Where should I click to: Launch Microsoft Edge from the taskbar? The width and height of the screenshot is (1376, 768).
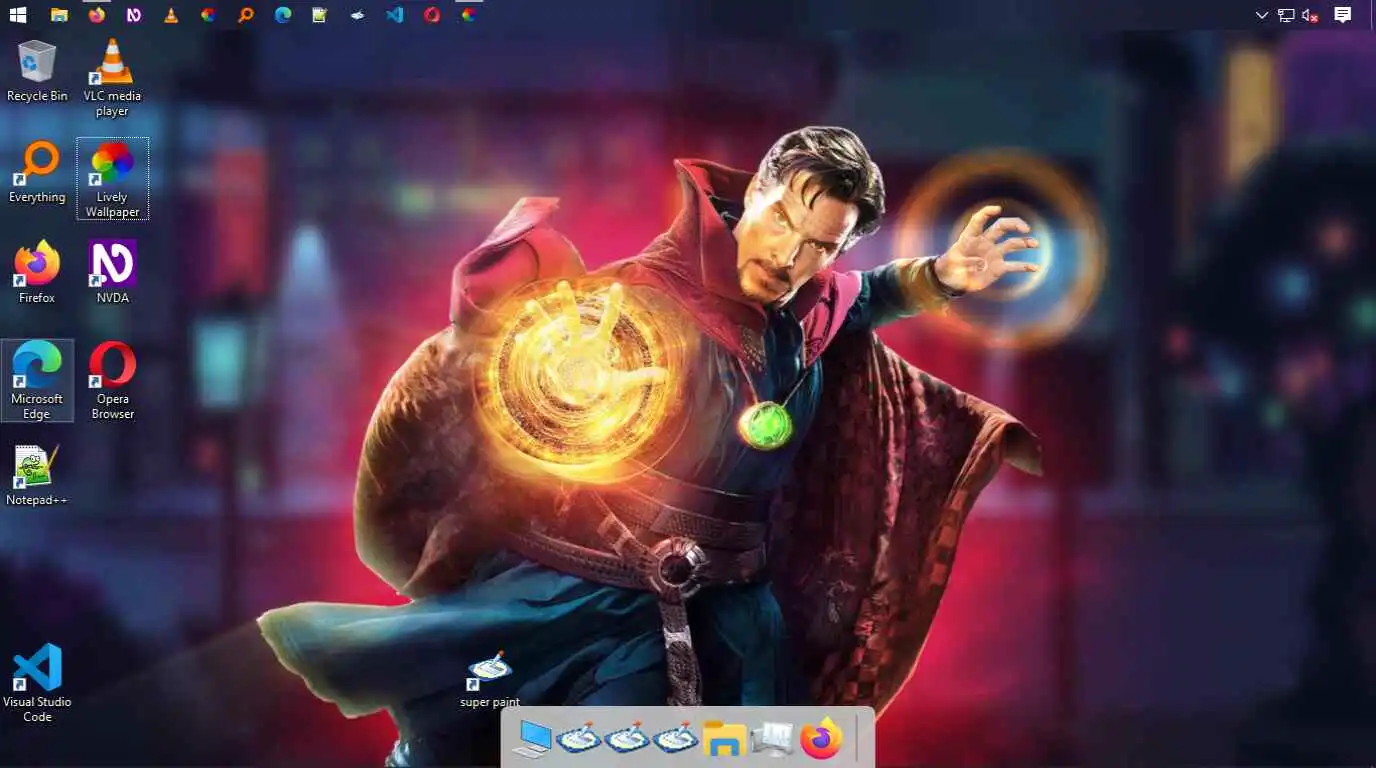click(x=283, y=15)
